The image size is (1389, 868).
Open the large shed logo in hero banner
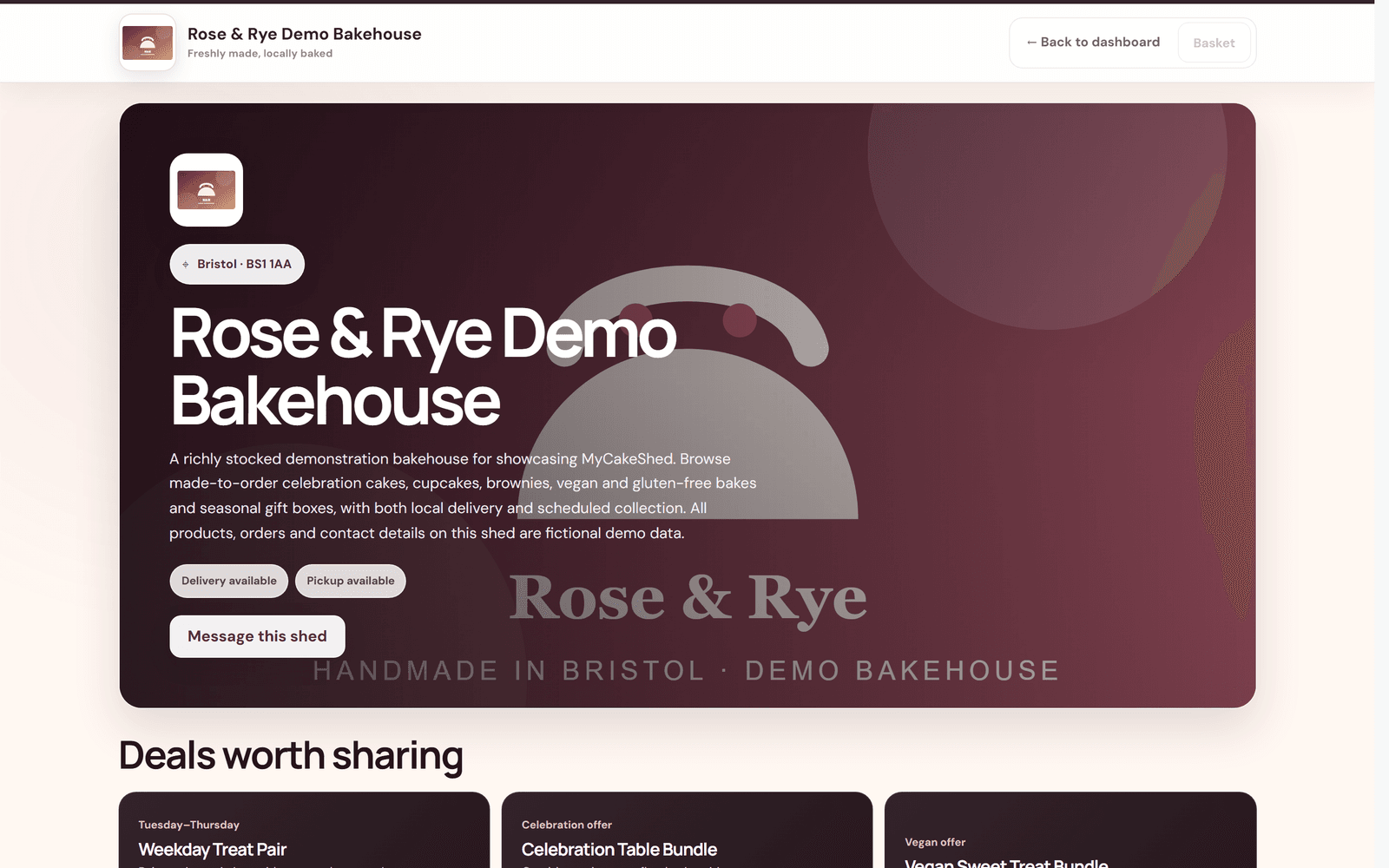[207, 190]
